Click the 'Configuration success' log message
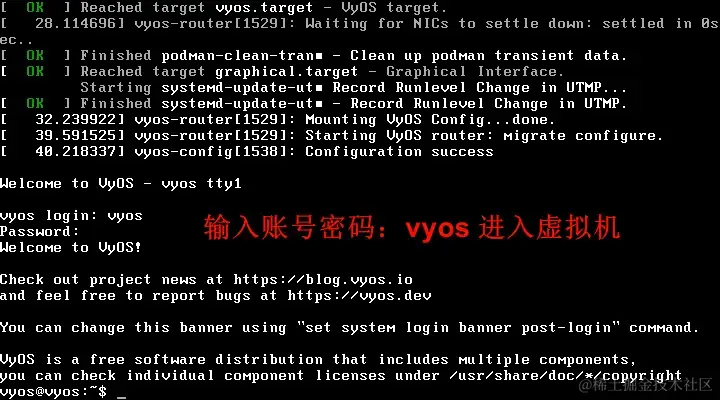The width and height of the screenshot is (720, 400). click(399, 152)
